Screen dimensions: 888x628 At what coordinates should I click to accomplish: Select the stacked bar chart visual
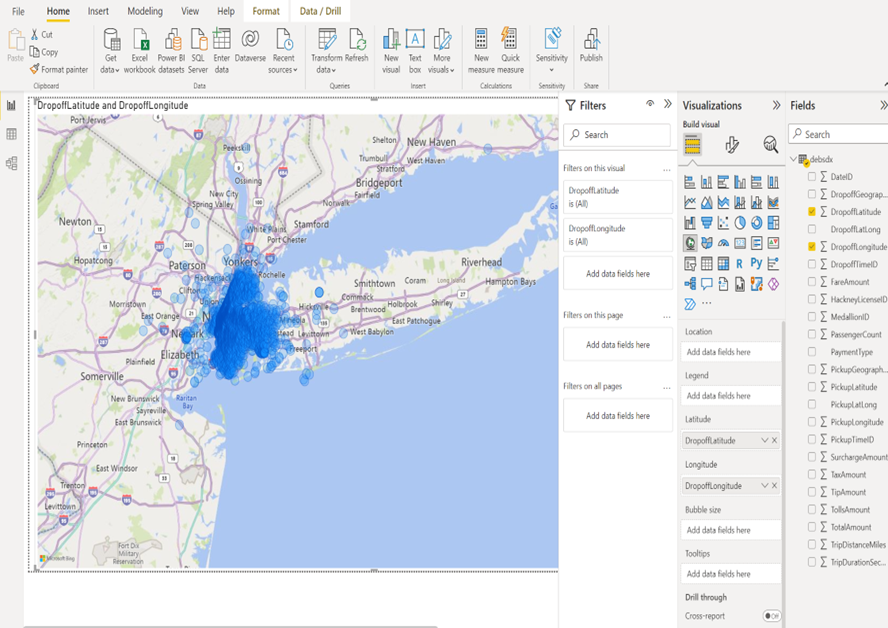690,182
